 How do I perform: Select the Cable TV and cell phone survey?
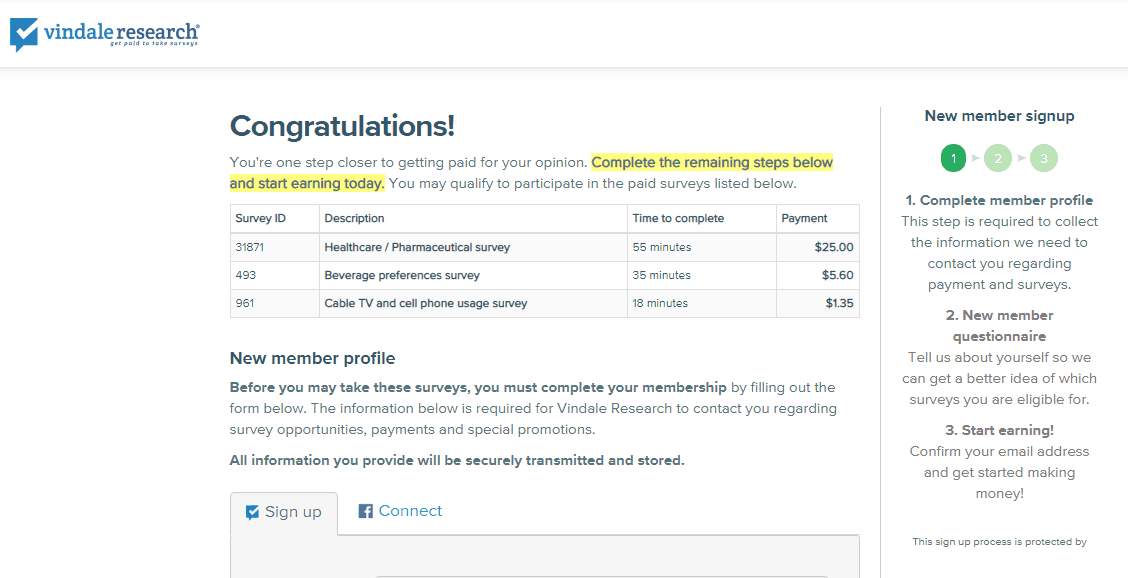tap(425, 303)
